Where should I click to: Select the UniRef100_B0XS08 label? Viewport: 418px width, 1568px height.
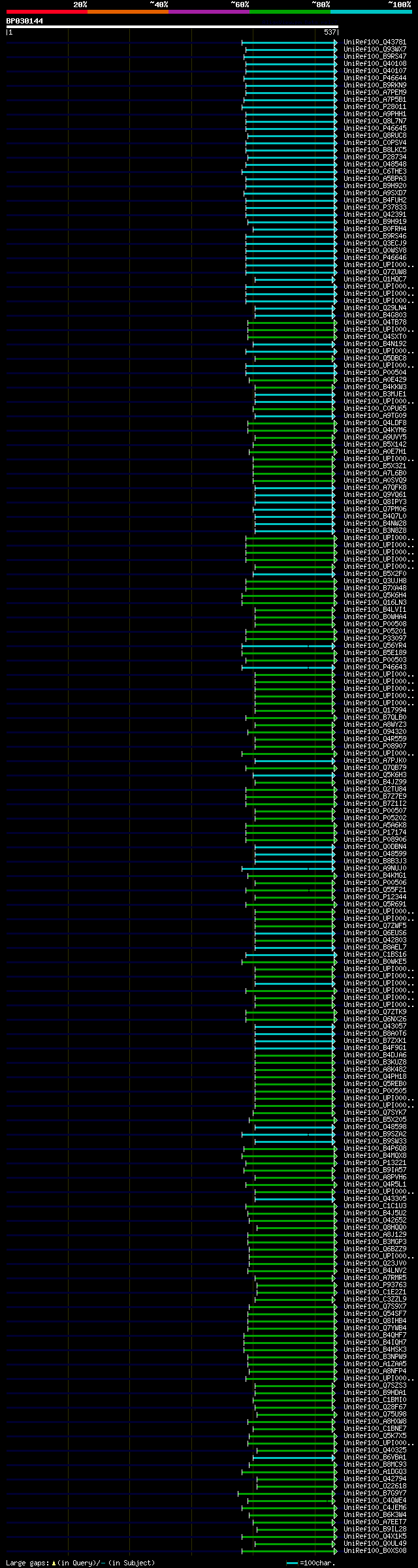[x=375, y=1551]
